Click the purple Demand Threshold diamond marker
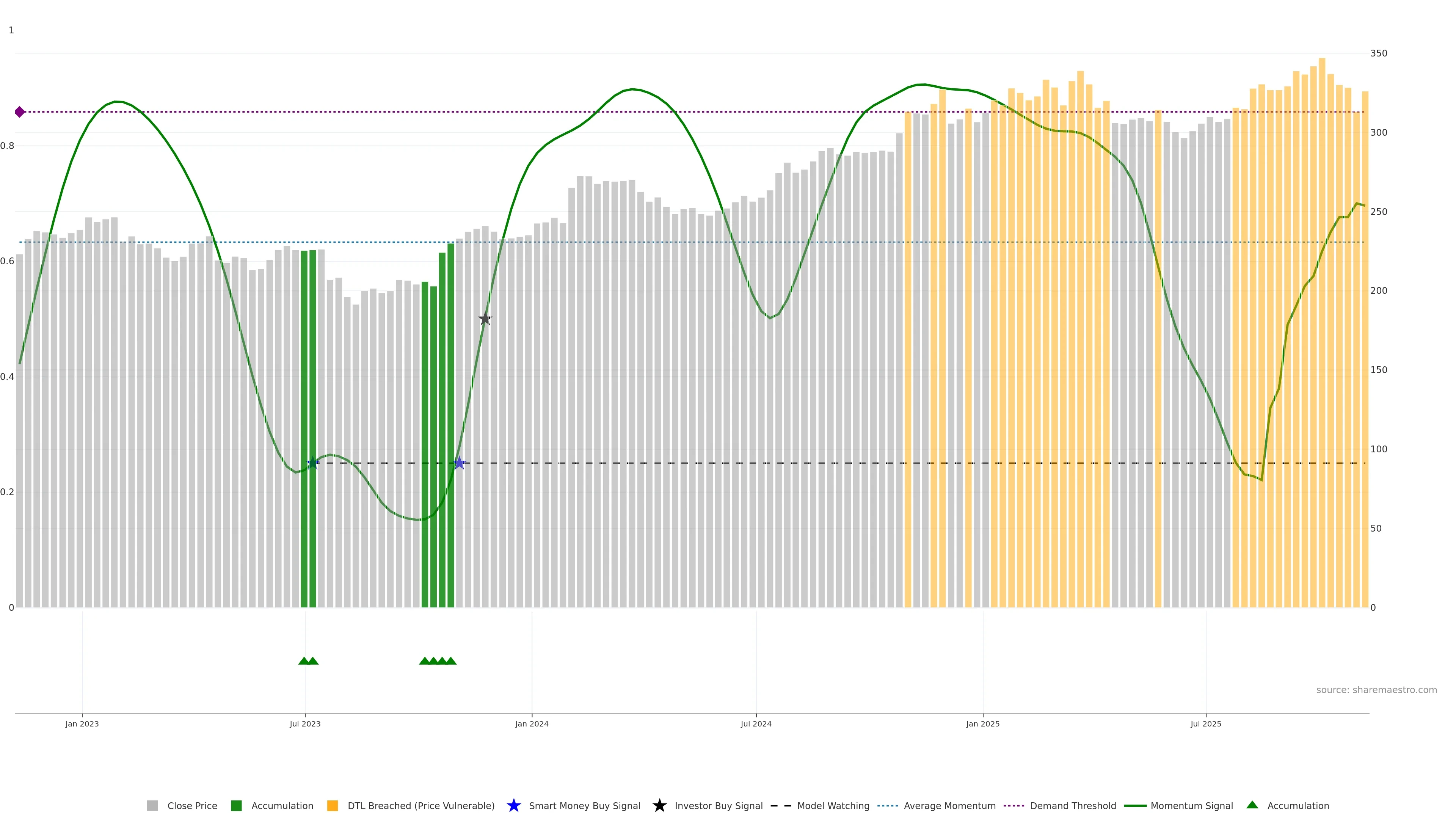This screenshot has height=819, width=1456. [20, 112]
